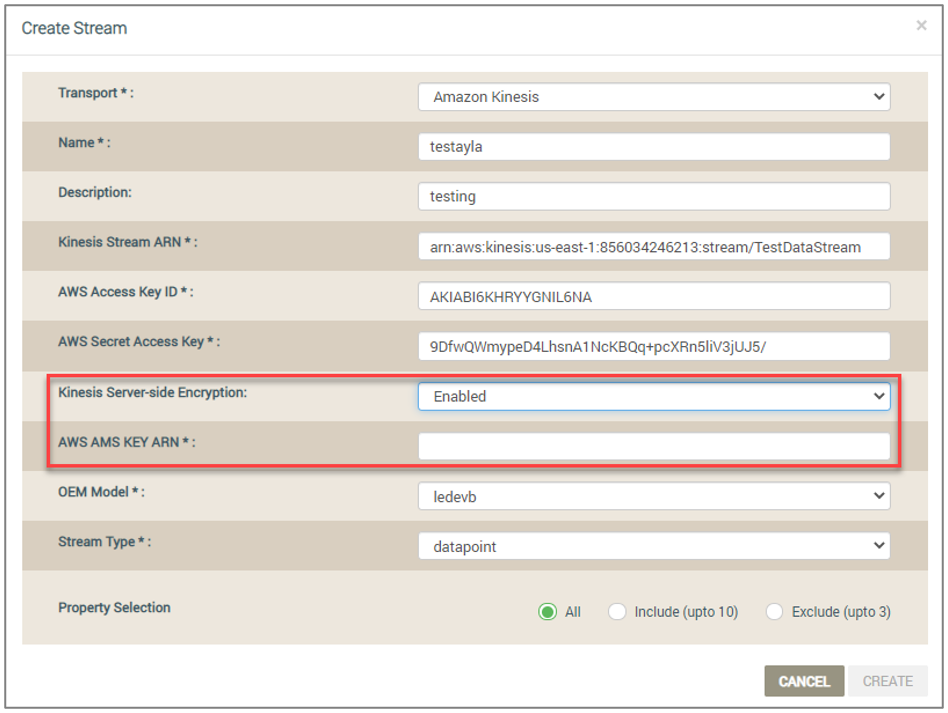Viewport: 948px width, 713px height.
Task: Open Kinesis Server-side Encryption dropdown
Action: pos(654,396)
